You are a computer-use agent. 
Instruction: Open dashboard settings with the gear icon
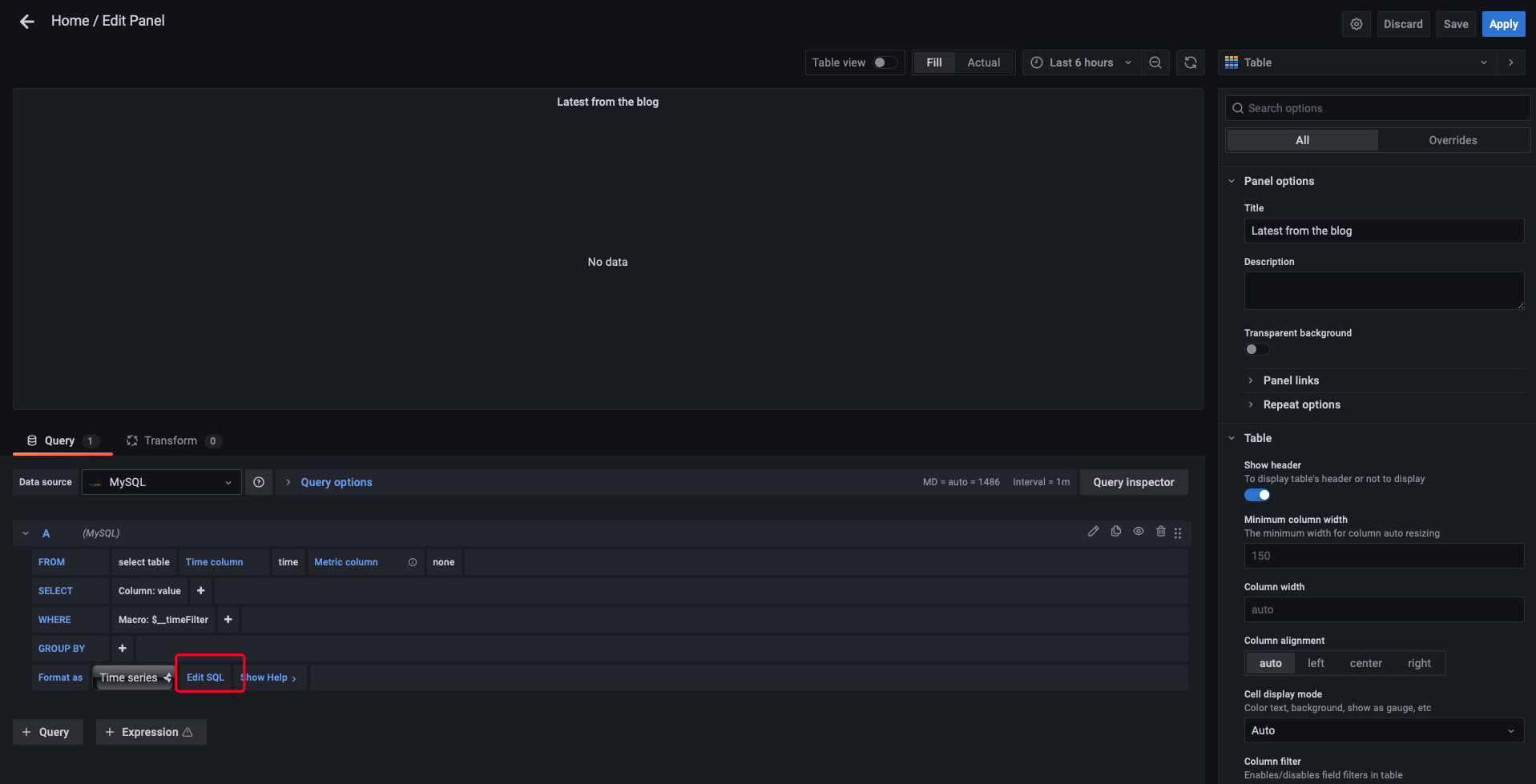(x=1356, y=23)
